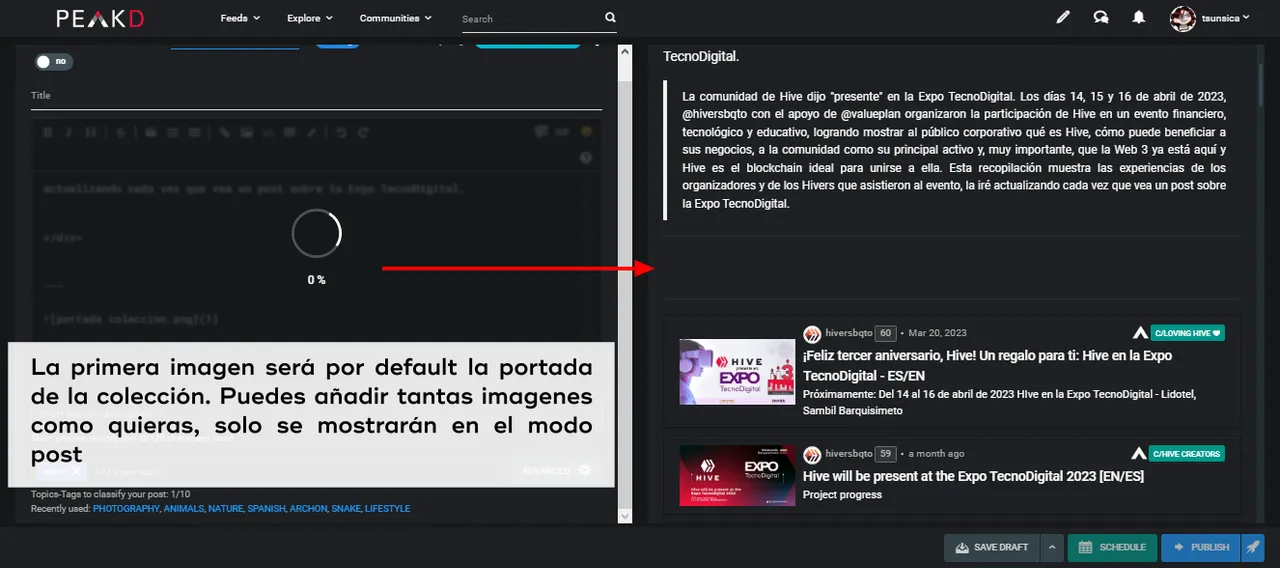Click hiversbqto author on a month ago post
The height and width of the screenshot is (568, 1280).
pos(848,454)
